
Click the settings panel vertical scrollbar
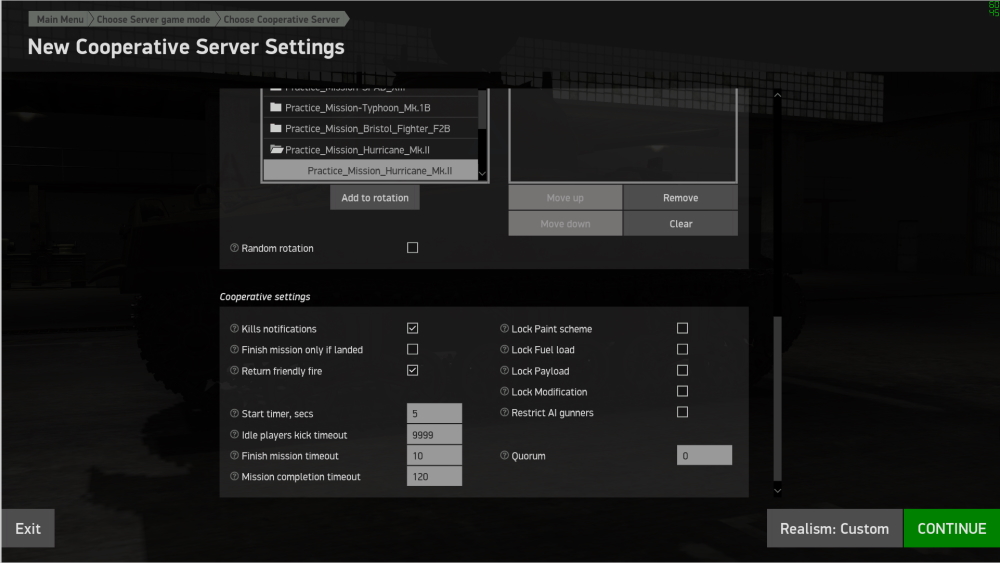click(777, 398)
